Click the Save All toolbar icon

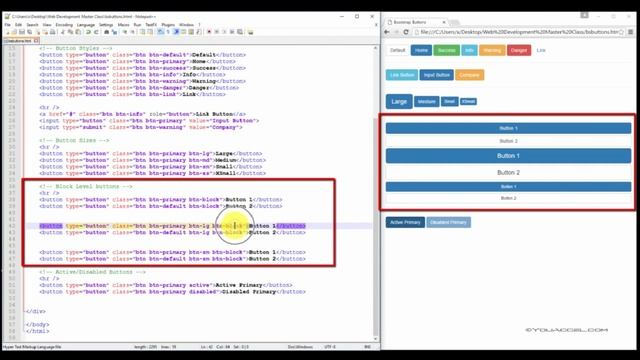point(30,32)
